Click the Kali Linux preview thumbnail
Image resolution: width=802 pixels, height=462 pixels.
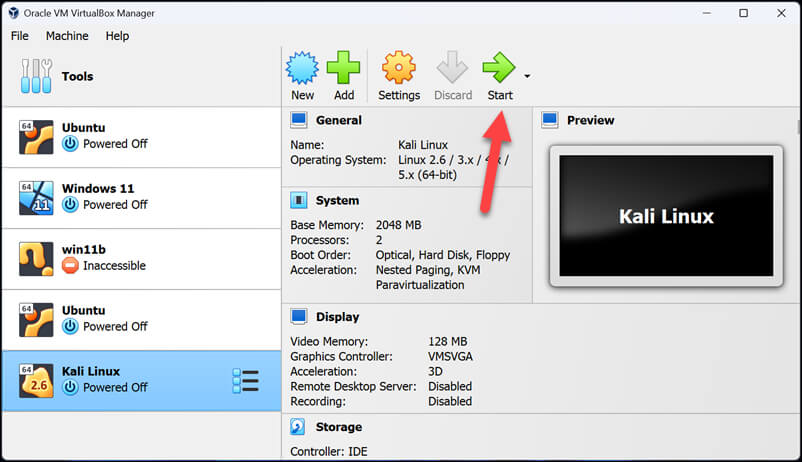(666, 216)
